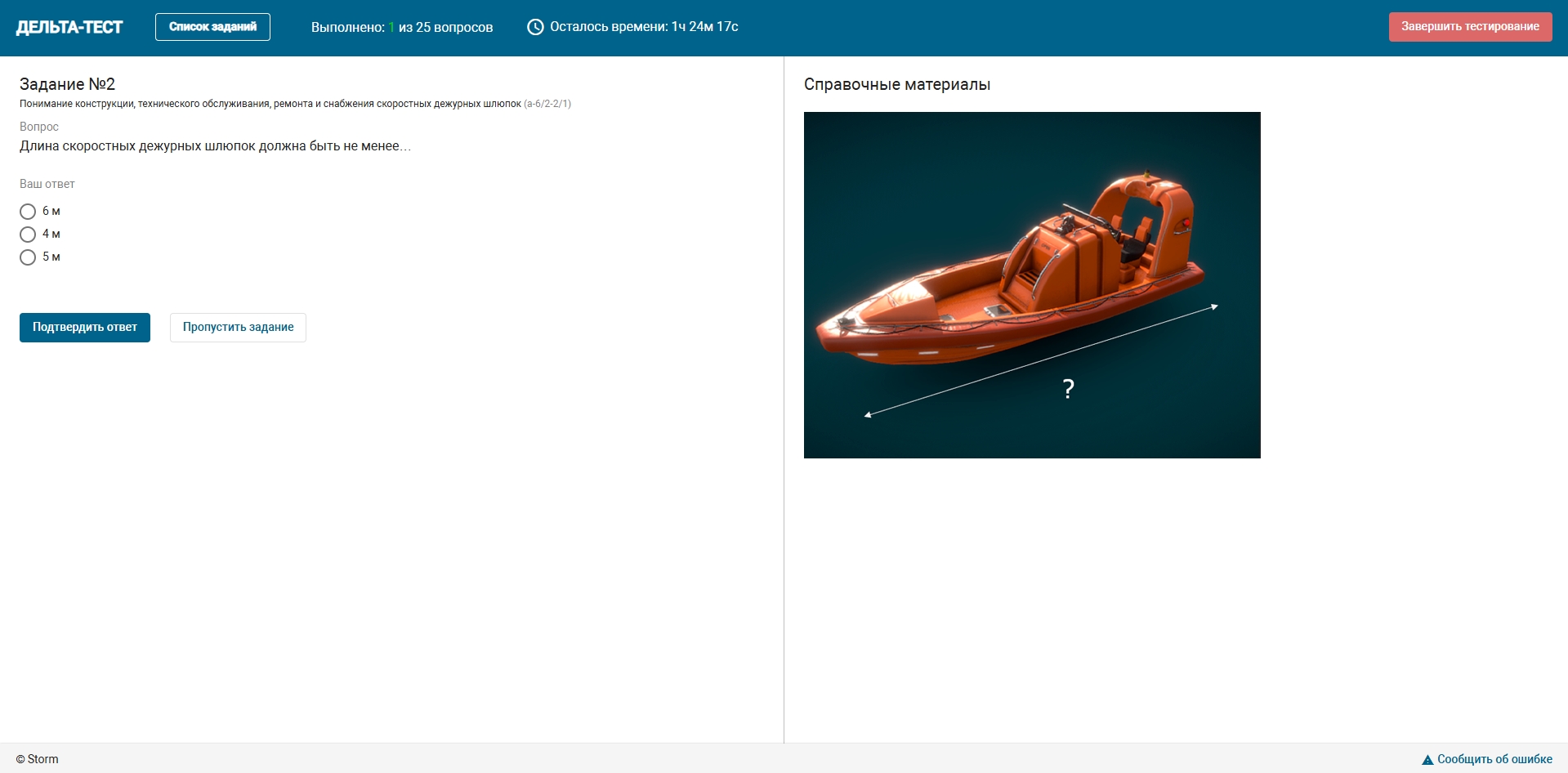1568x773 pixels.
Task: Click the Выполнено progress counter
Action: 401,27
